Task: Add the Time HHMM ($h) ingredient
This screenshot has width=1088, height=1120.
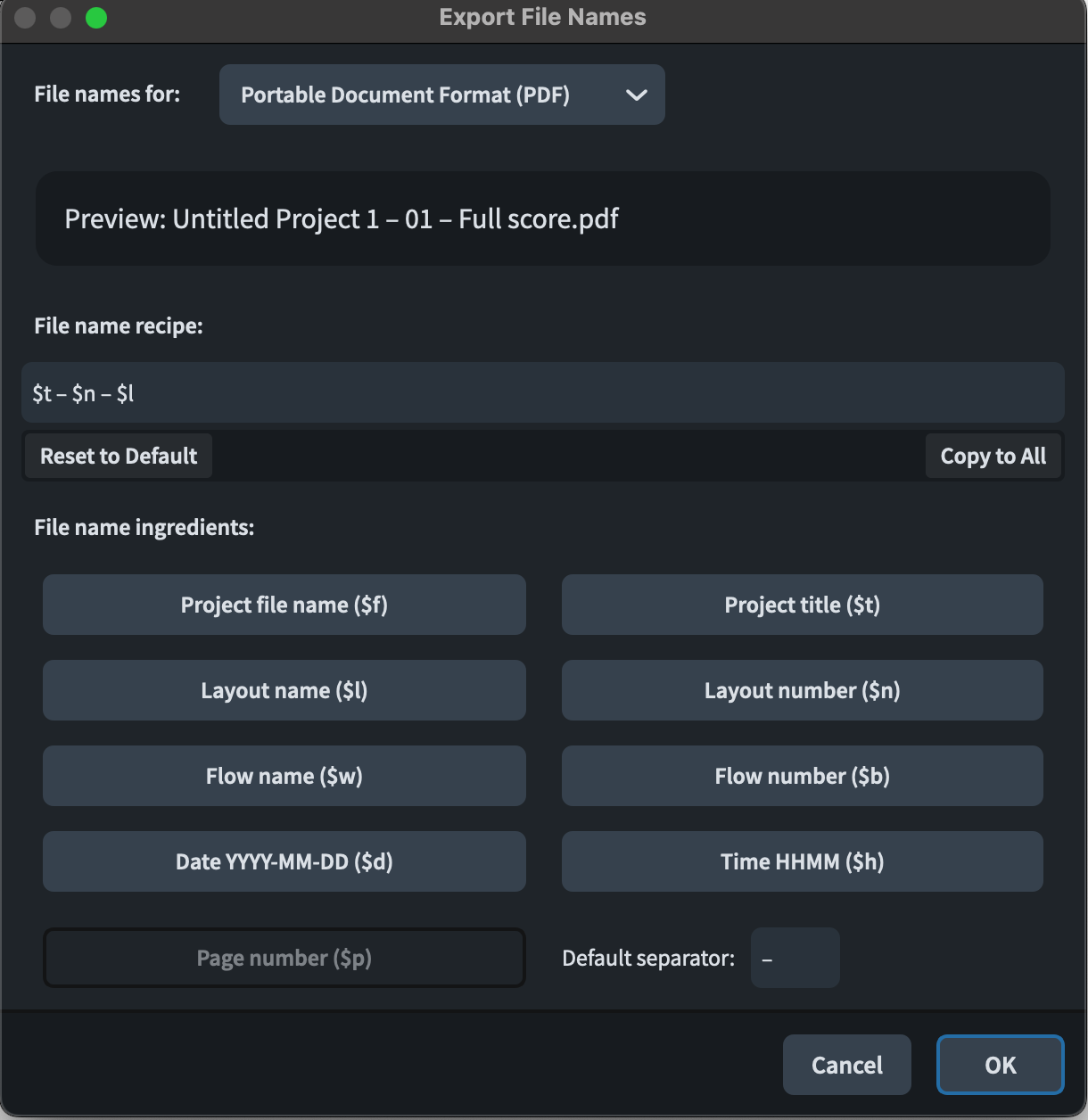Action: [802, 861]
